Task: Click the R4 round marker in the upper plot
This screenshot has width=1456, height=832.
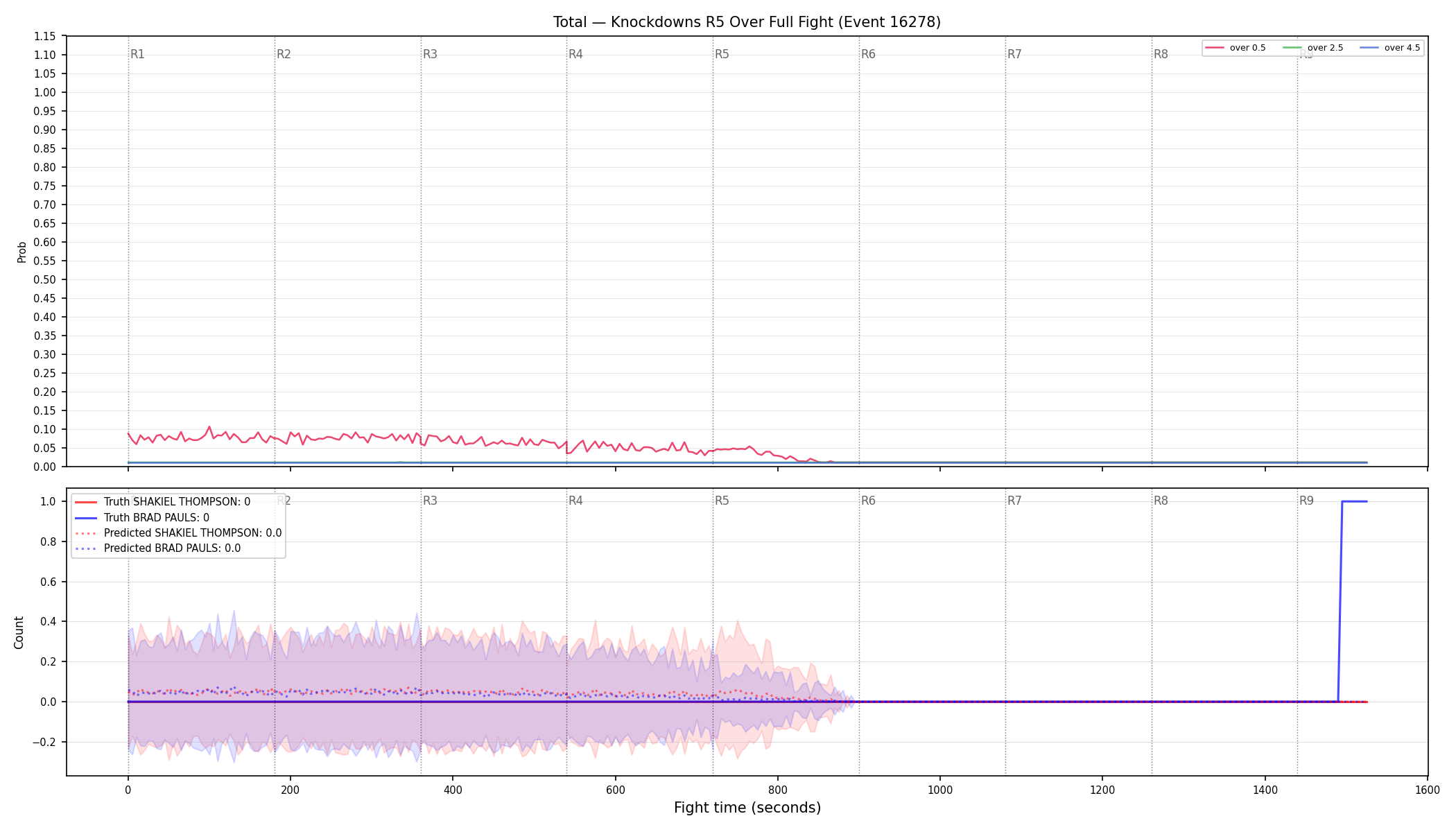Action: [575, 54]
